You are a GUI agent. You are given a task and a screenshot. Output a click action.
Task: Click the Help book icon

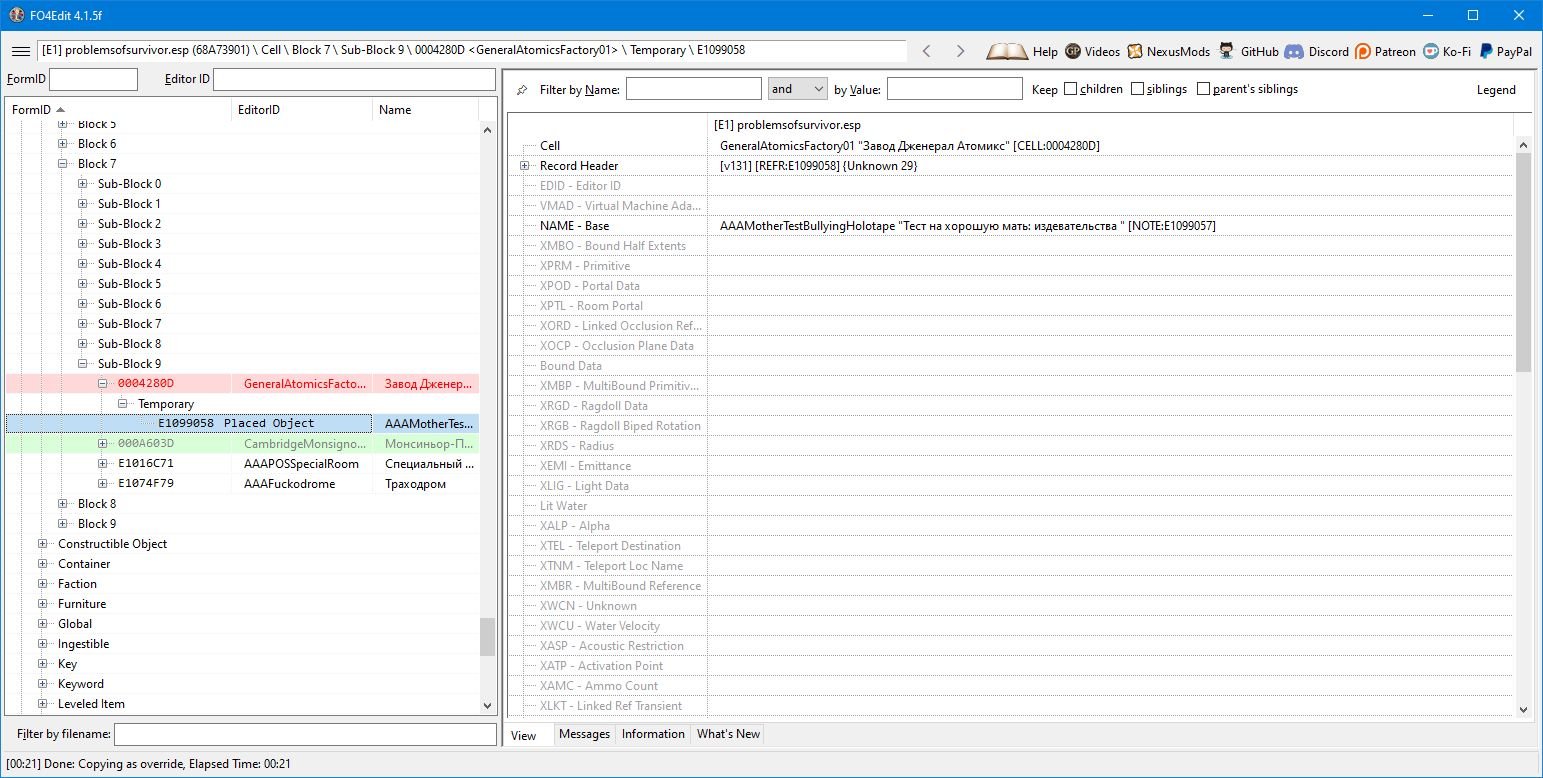pyautogui.click(x=1006, y=51)
